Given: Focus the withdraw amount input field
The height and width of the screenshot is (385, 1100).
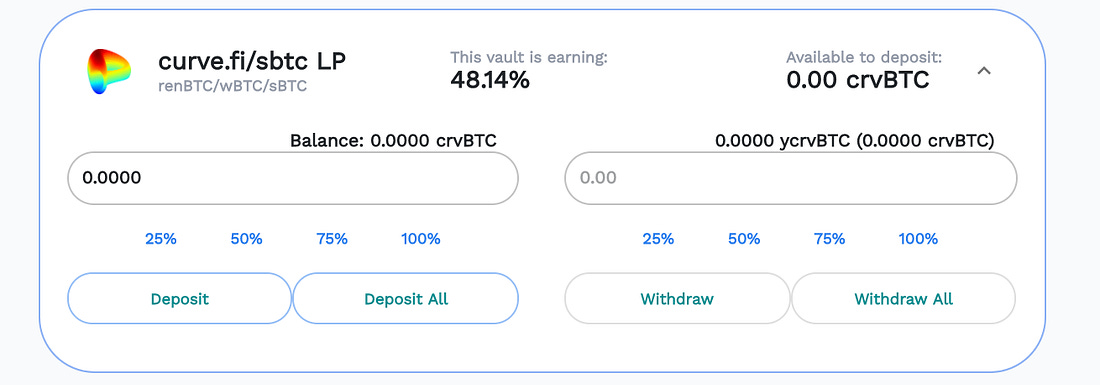Looking at the screenshot, I should (x=791, y=178).
